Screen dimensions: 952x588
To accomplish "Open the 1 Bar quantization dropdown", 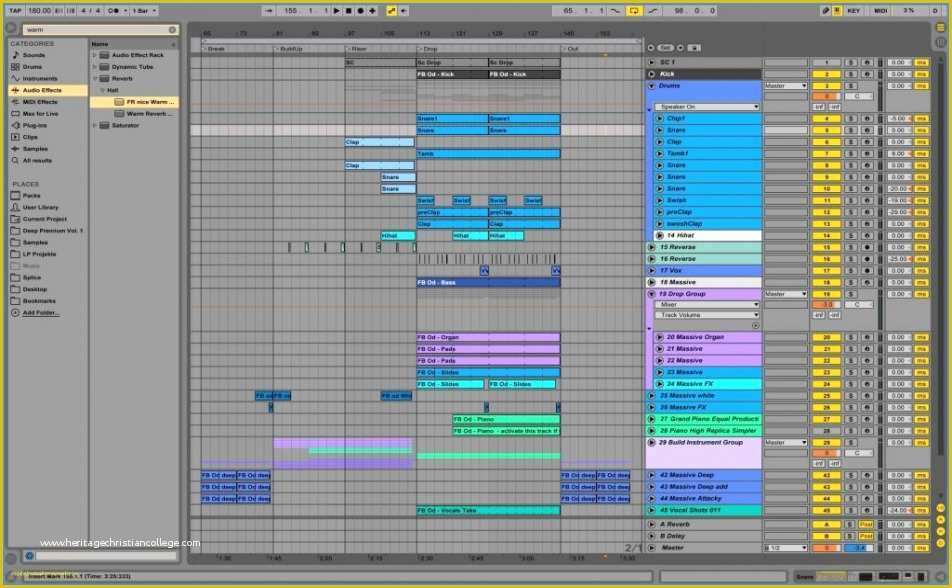I will click(144, 10).
